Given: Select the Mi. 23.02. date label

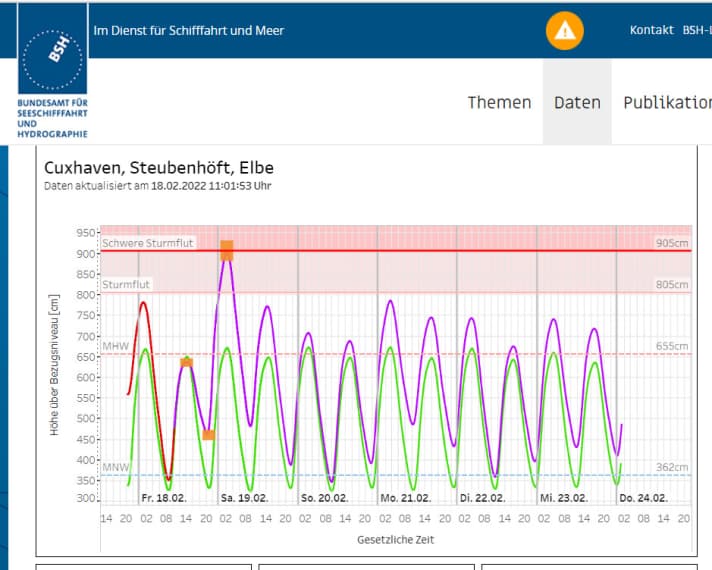Looking at the screenshot, I should tap(563, 497).
